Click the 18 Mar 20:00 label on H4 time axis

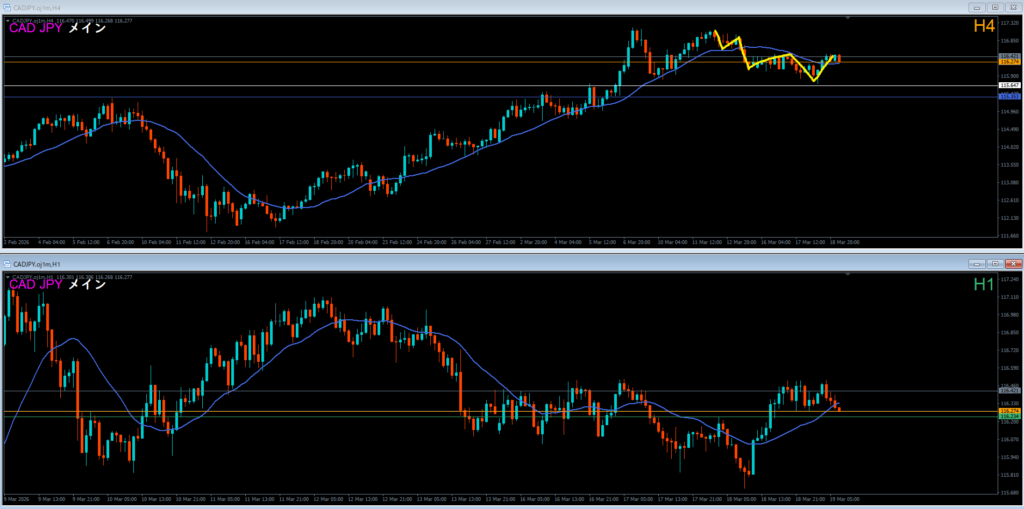(845, 242)
